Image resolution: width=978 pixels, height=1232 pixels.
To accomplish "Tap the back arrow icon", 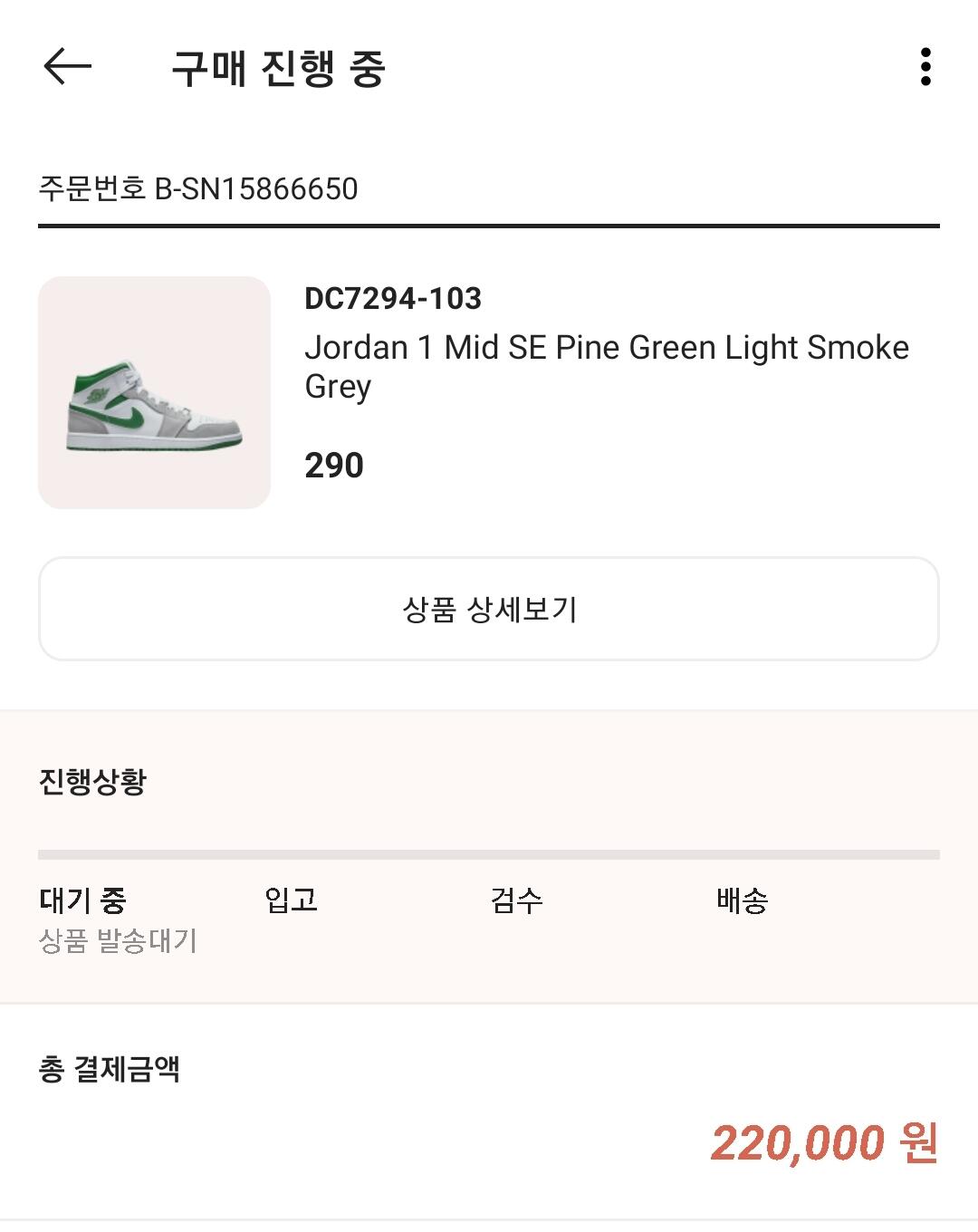I will (67, 67).
